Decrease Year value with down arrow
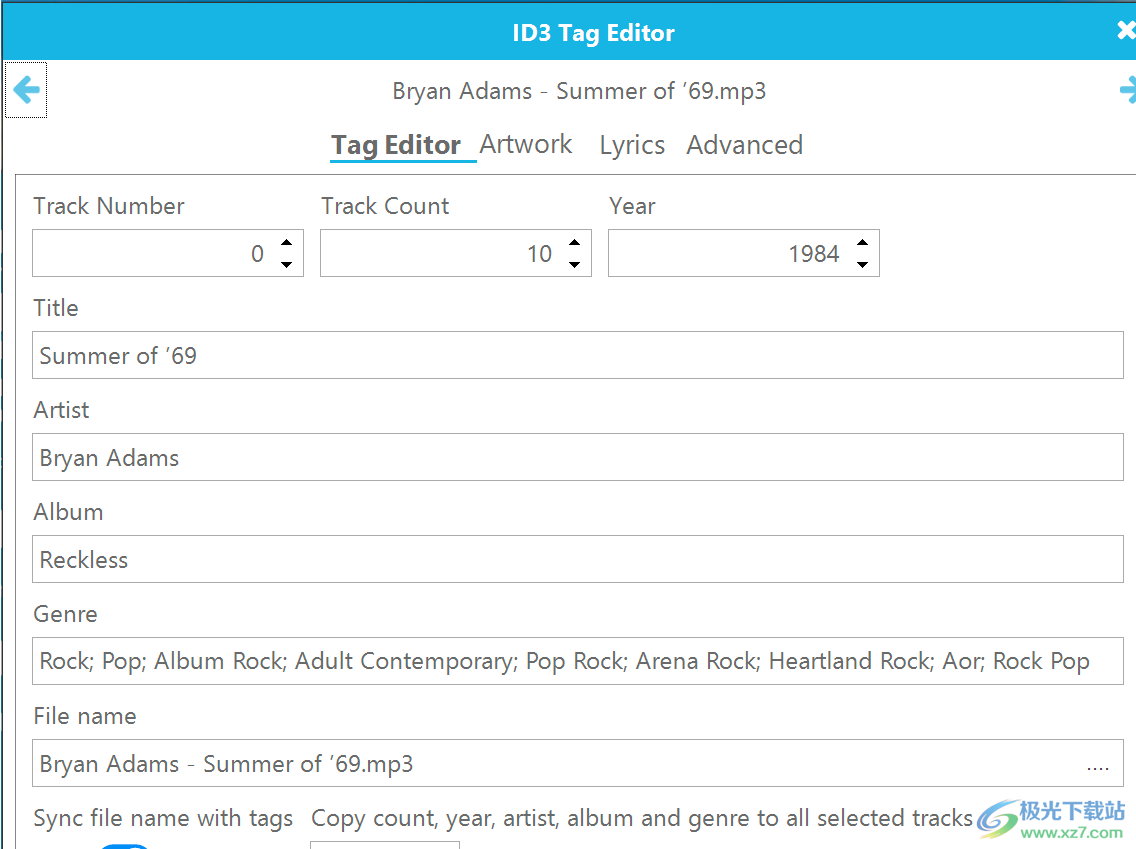Viewport: 1136px width, 849px height. pyautogui.click(x=862, y=264)
